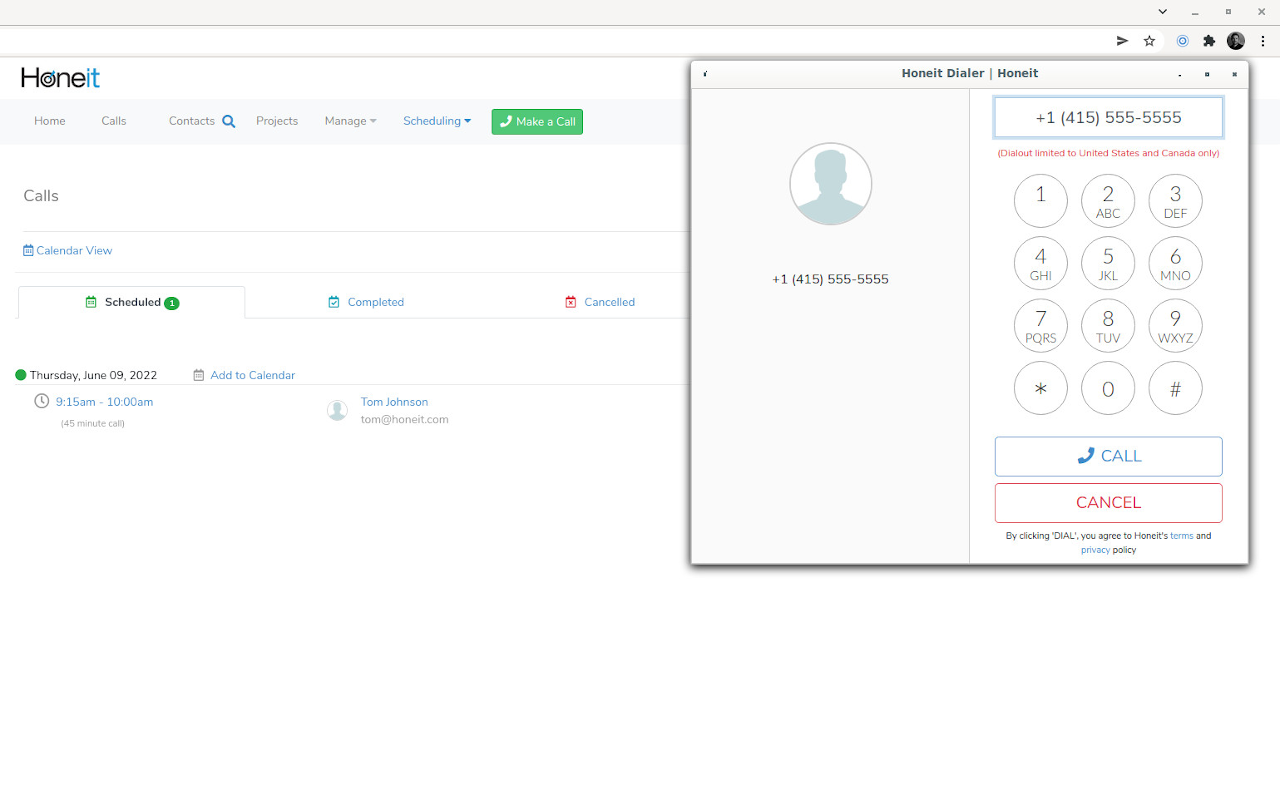Switch to the Completed tab

[366, 302]
